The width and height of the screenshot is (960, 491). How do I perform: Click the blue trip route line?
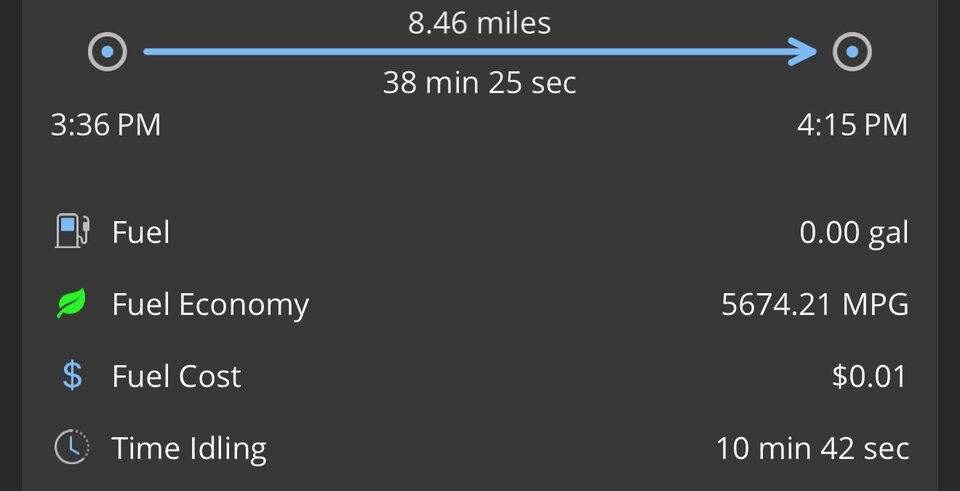click(470, 51)
